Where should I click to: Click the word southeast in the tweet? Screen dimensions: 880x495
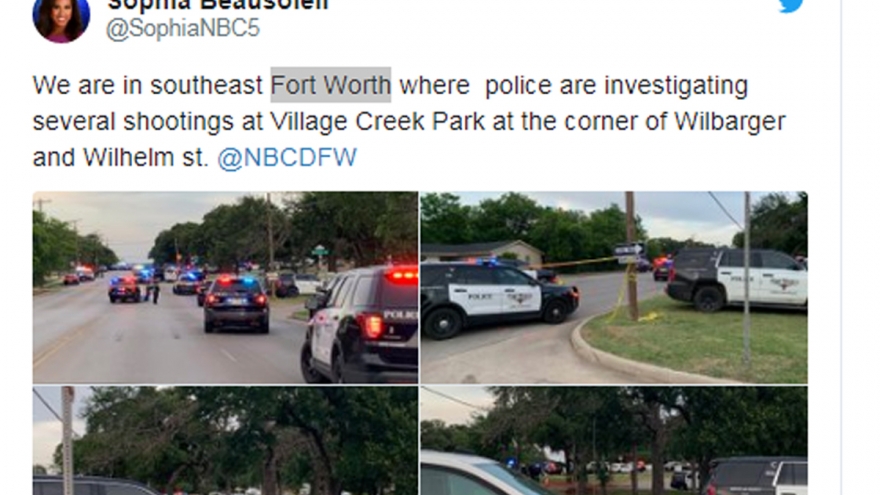click(x=206, y=86)
